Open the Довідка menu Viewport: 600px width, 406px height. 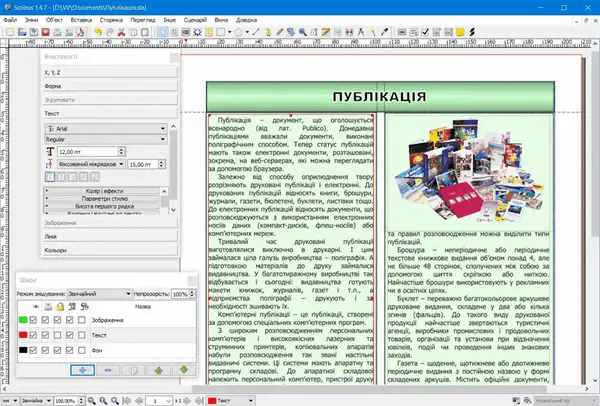click(246, 20)
